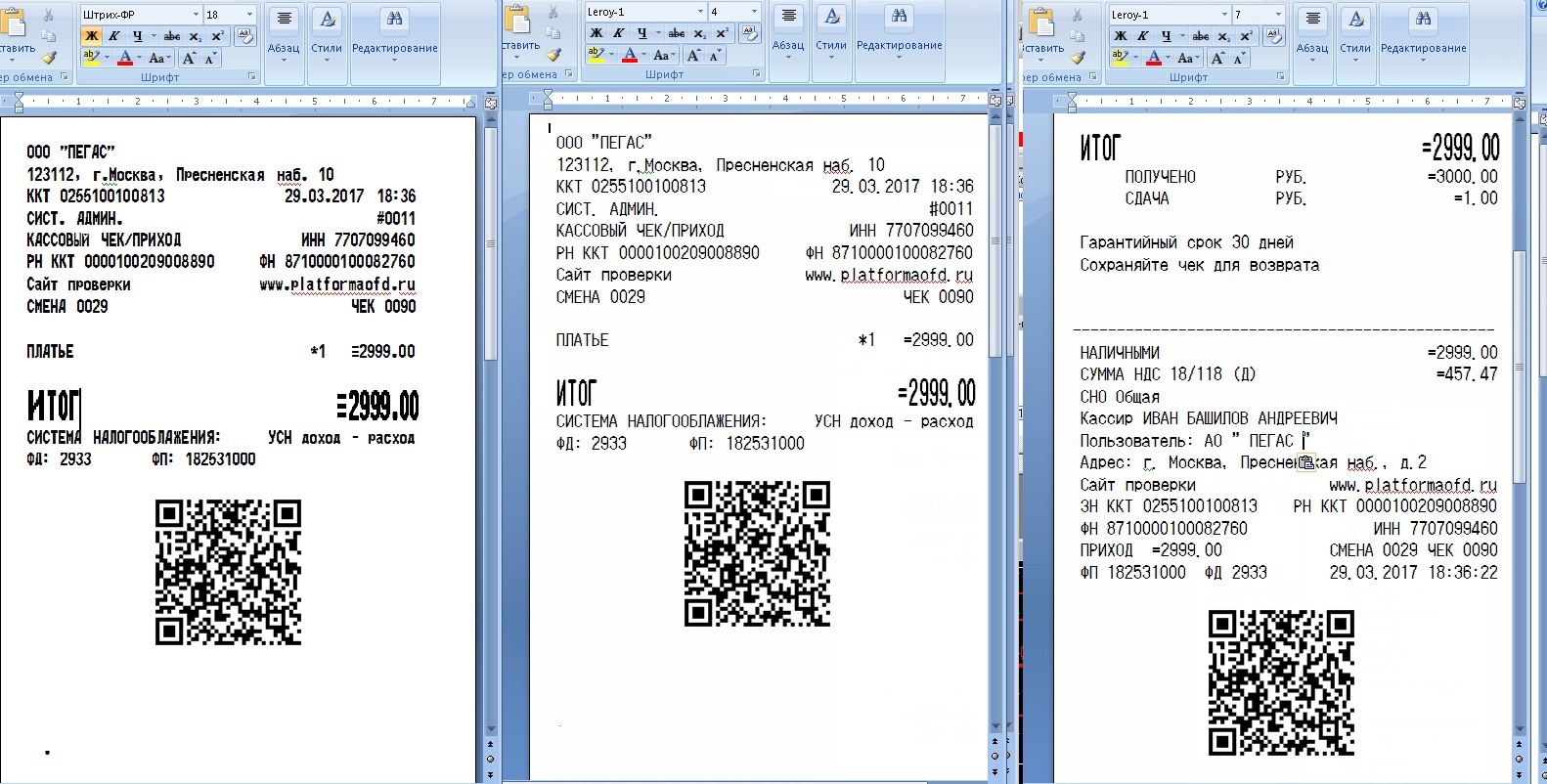
Task: Click the Copy icon in the right window
Action: tap(1078, 37)
